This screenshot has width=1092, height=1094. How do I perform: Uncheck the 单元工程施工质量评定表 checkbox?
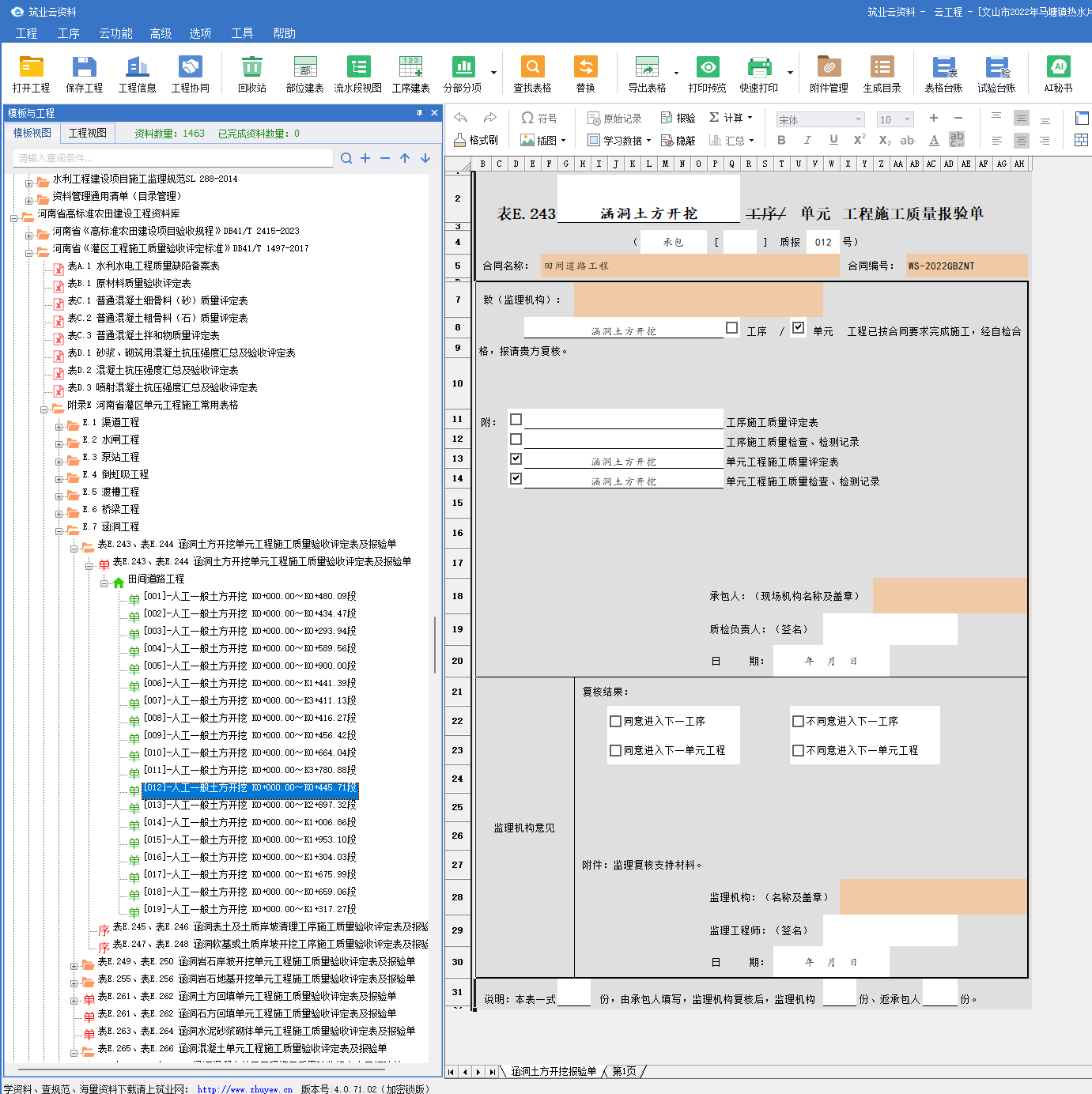(516, 458)
